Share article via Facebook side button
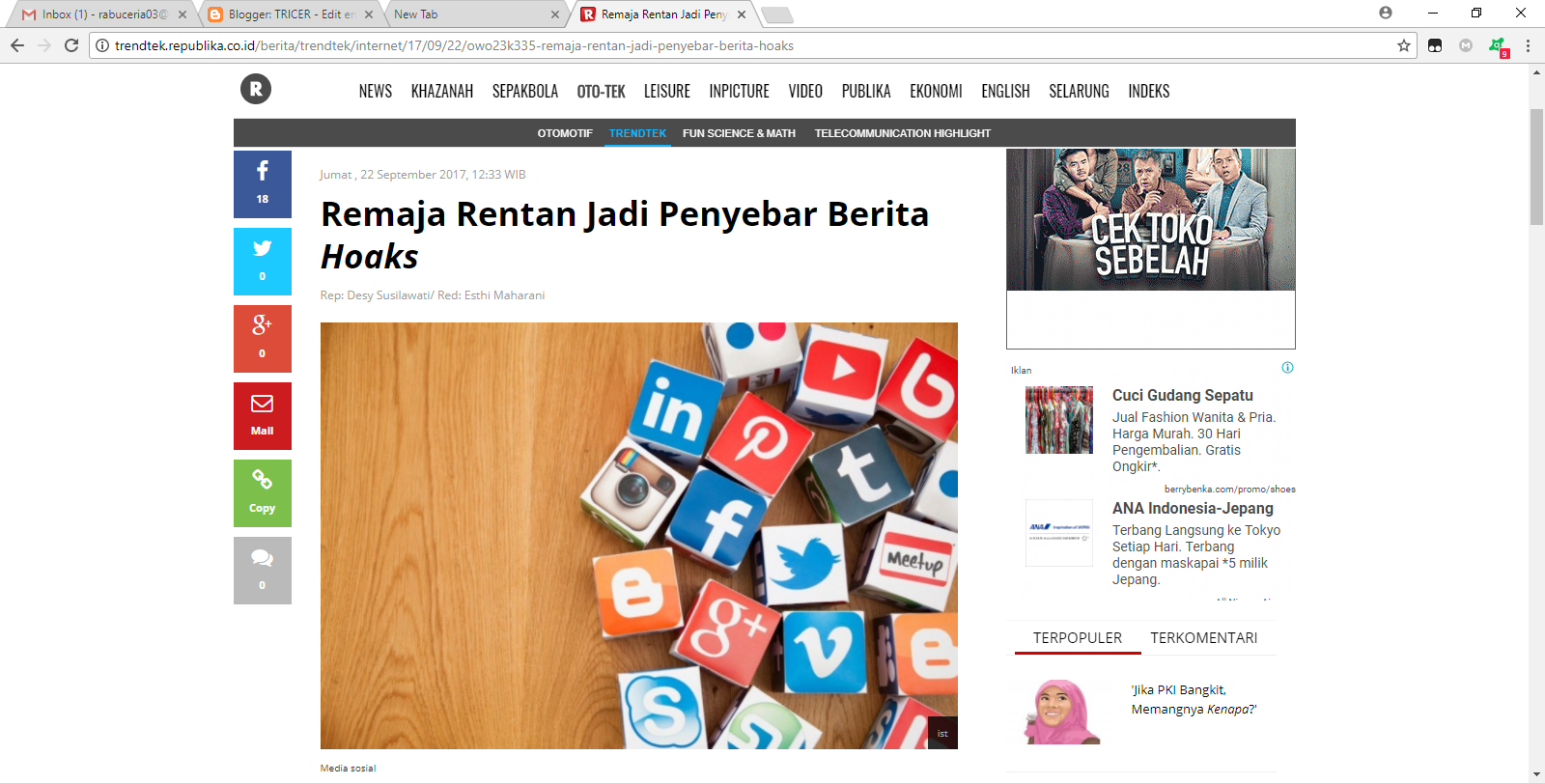Screen dimensions: 1545x784 coord(263,184)
